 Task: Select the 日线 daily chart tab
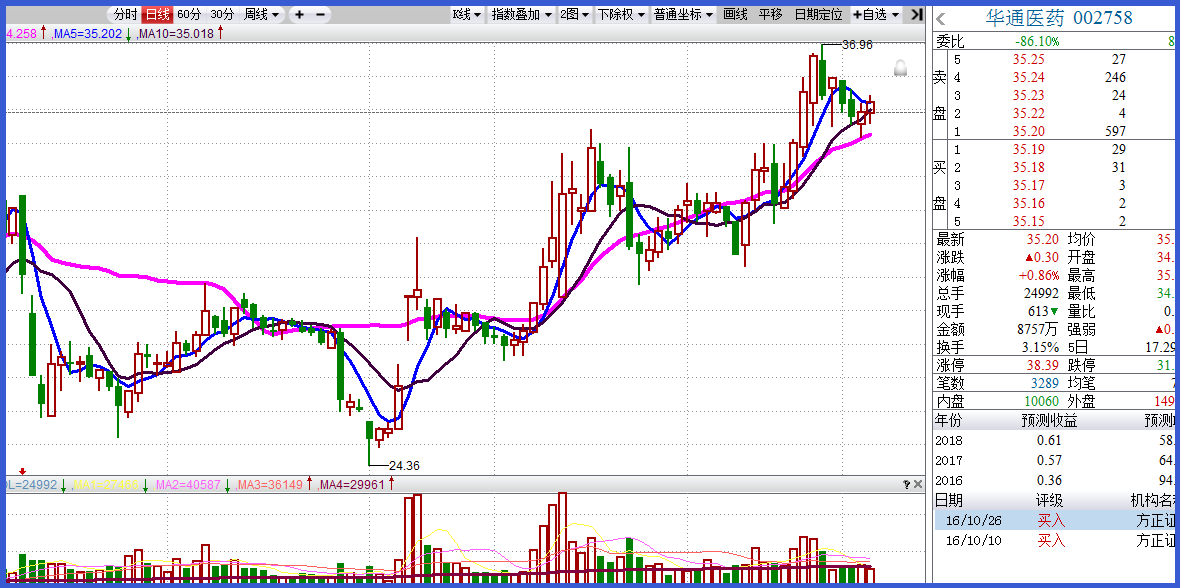coord(157,14)
